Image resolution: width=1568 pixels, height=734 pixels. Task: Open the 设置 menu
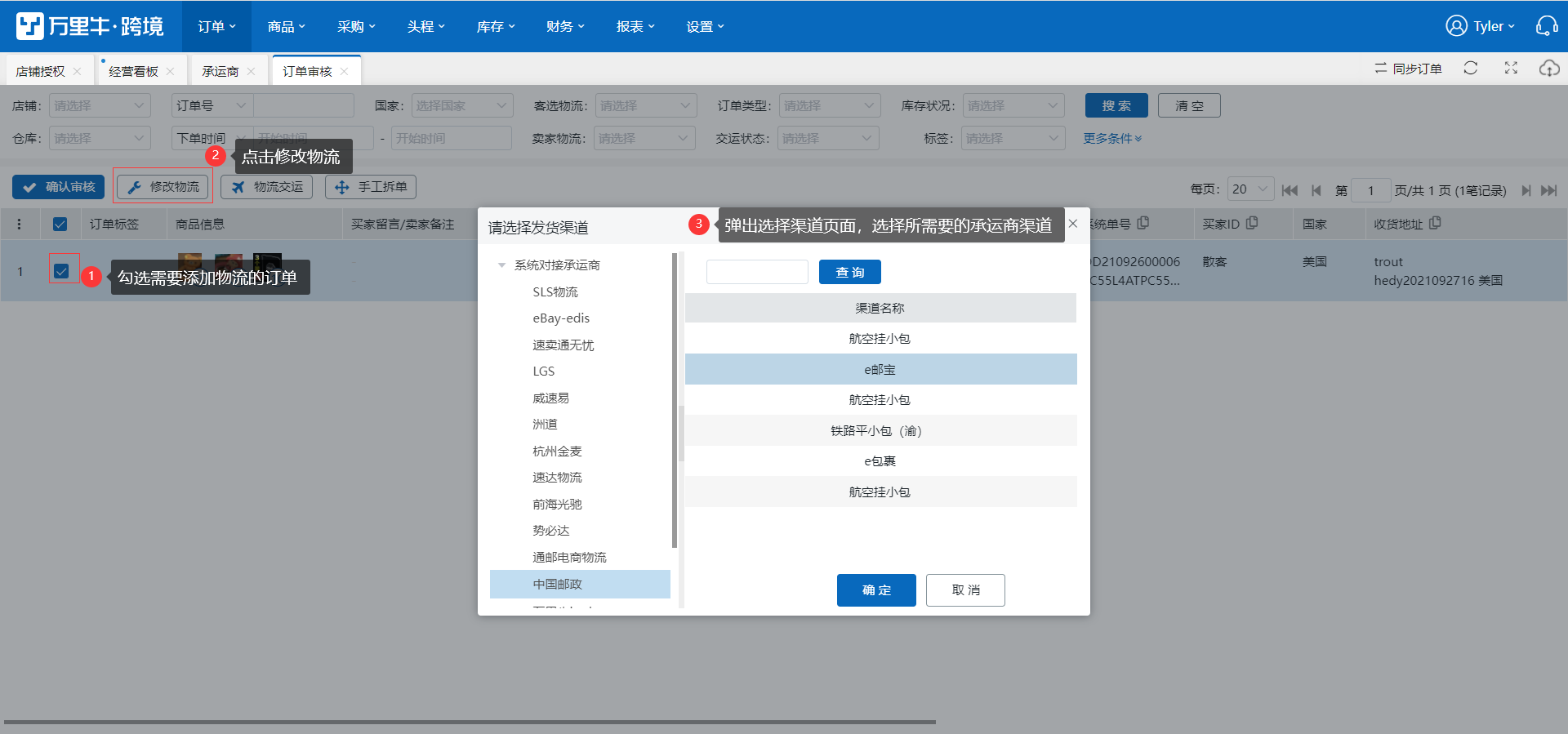coord(705,26)
